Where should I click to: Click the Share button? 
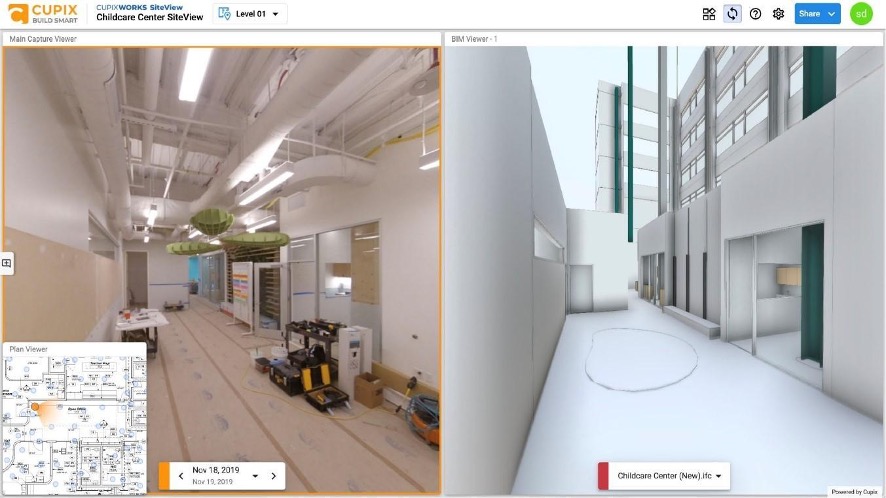[x=816, y=14]
